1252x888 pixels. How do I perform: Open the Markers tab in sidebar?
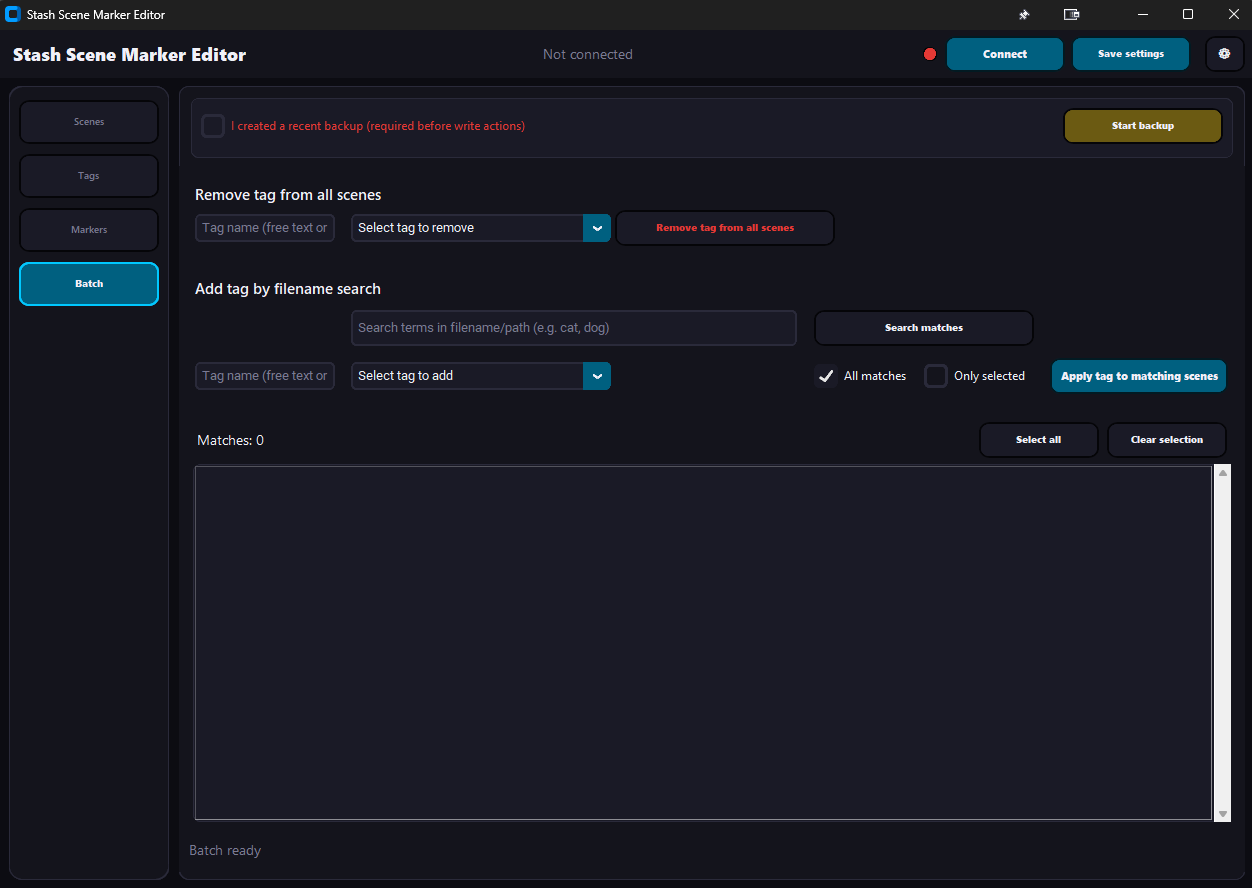tap(89, 230)
